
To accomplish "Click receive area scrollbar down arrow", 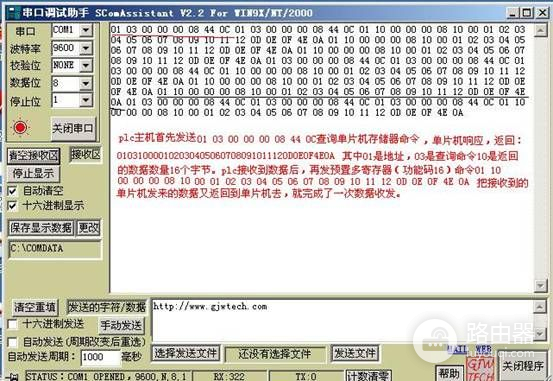I will pos(540,285).
